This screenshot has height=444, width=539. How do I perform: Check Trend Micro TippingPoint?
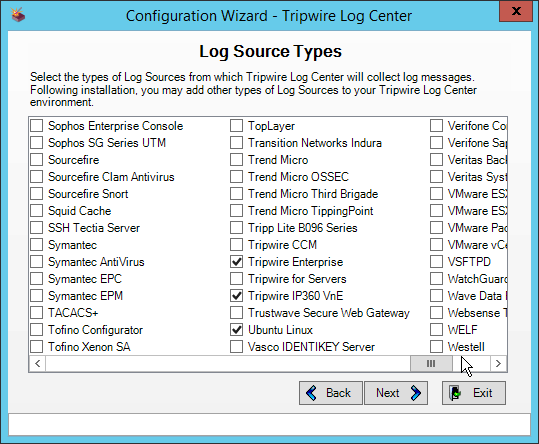pyautogui.click(x=236, y=211)
